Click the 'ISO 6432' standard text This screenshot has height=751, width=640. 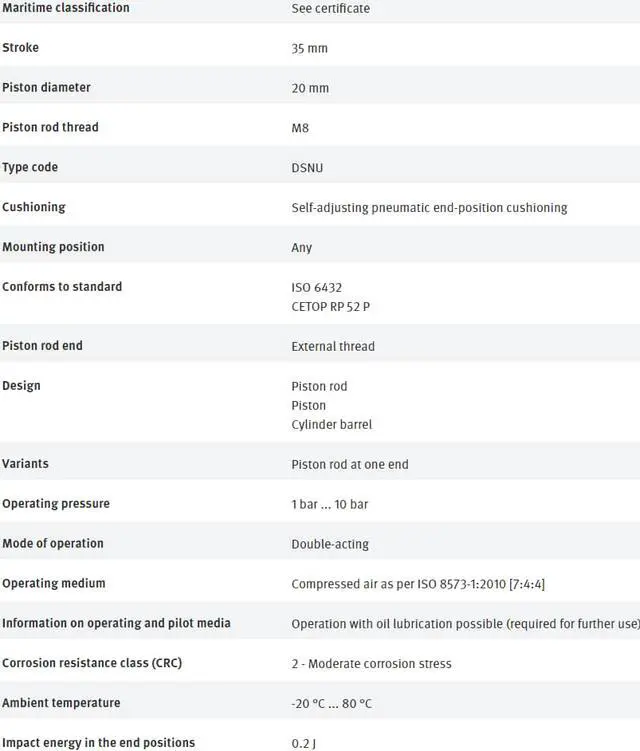tap(317, 288)
